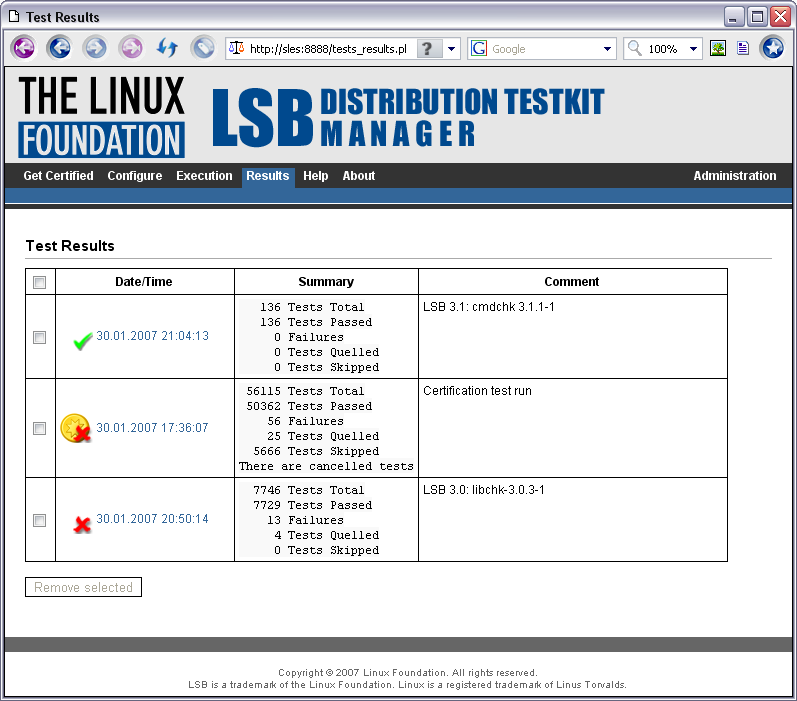Click the red cross failed status icon
The width and height of the screenshot is (797, 701).
click(x=82, y=524)
